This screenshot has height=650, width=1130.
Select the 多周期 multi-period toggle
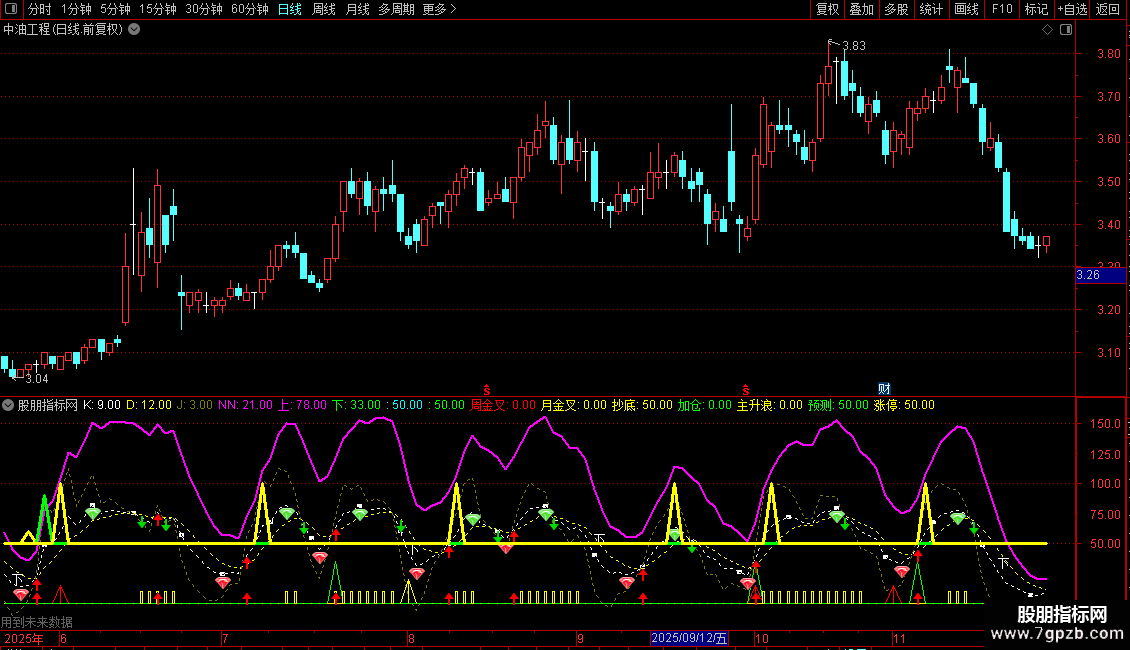click(x=396, y=10)
